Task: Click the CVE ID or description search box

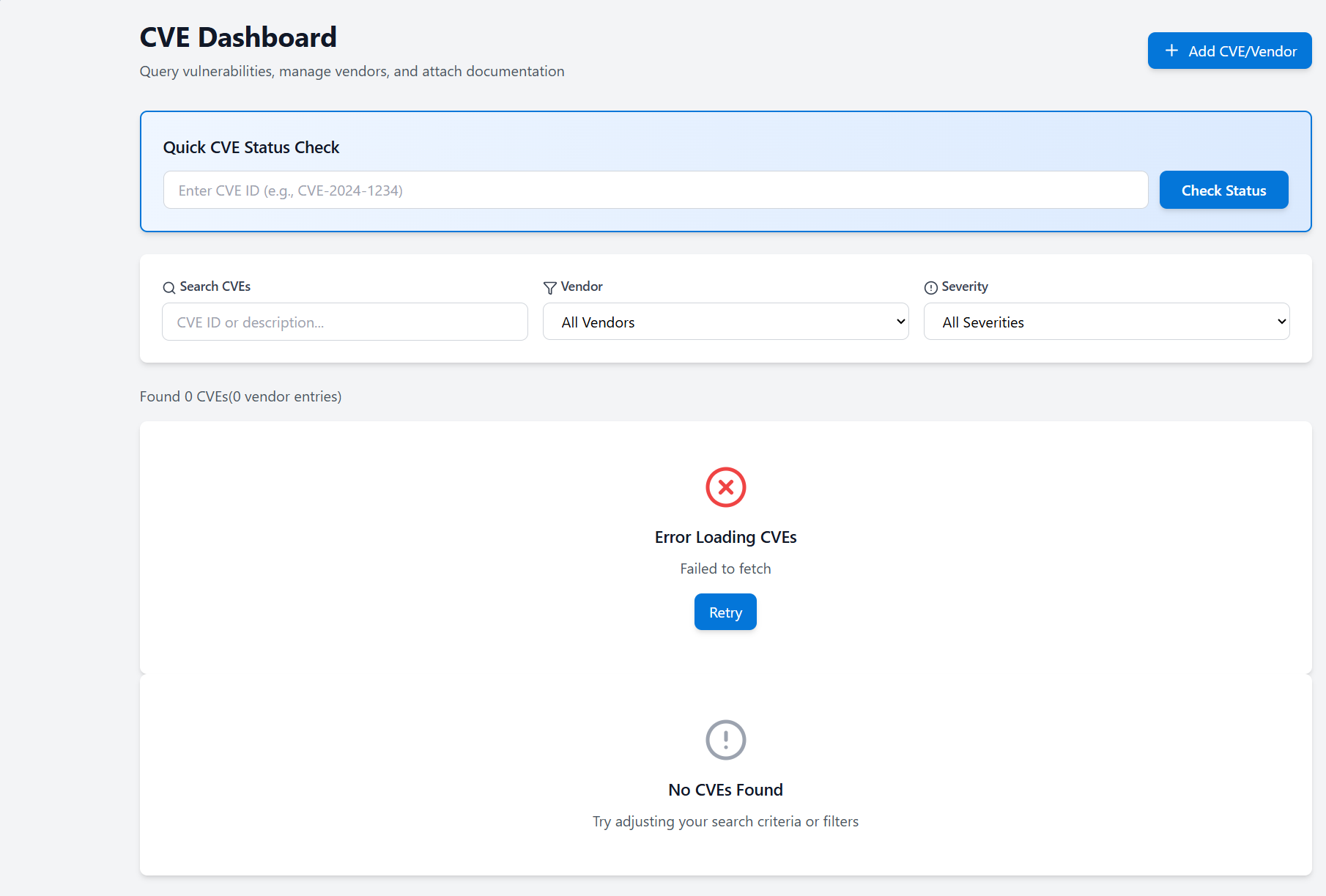Action: click(x=344, y=322)
